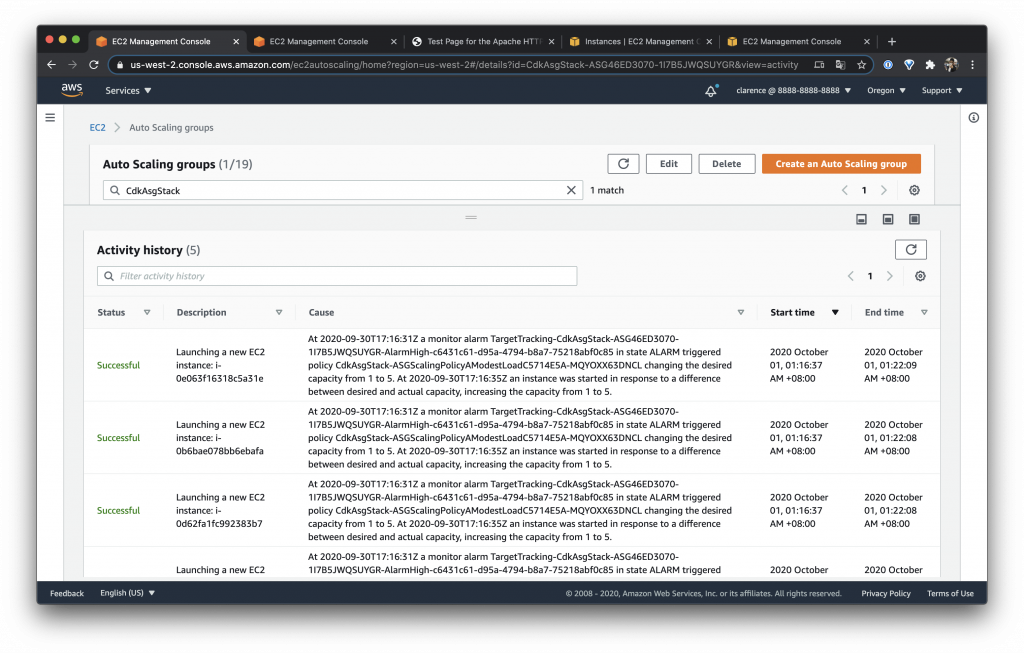Open browser profile avatar
The height and width of the screenshot is (653, 1024).
point(951,65)
